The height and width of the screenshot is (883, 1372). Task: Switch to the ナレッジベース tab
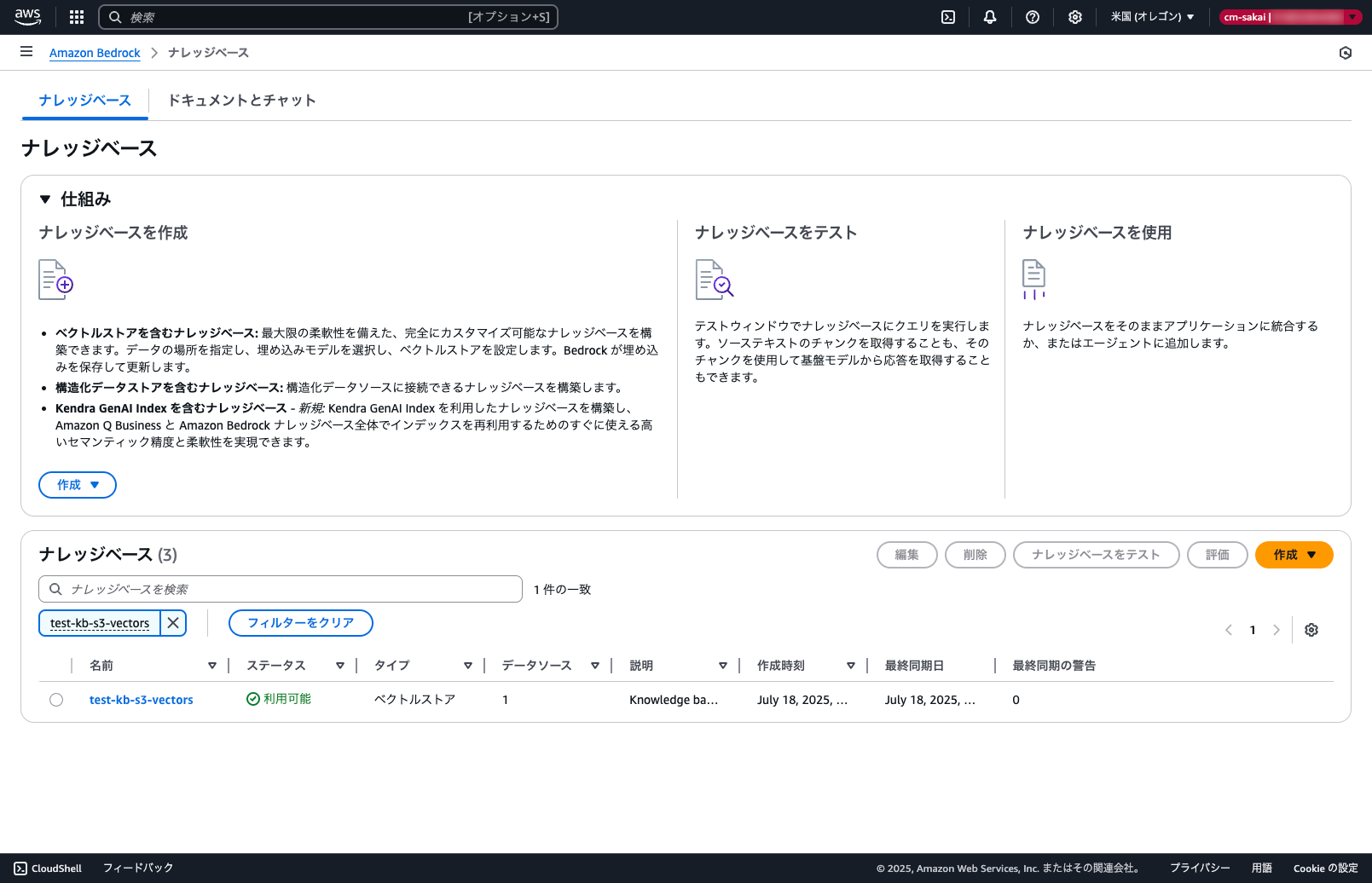[x=84, y=101]
